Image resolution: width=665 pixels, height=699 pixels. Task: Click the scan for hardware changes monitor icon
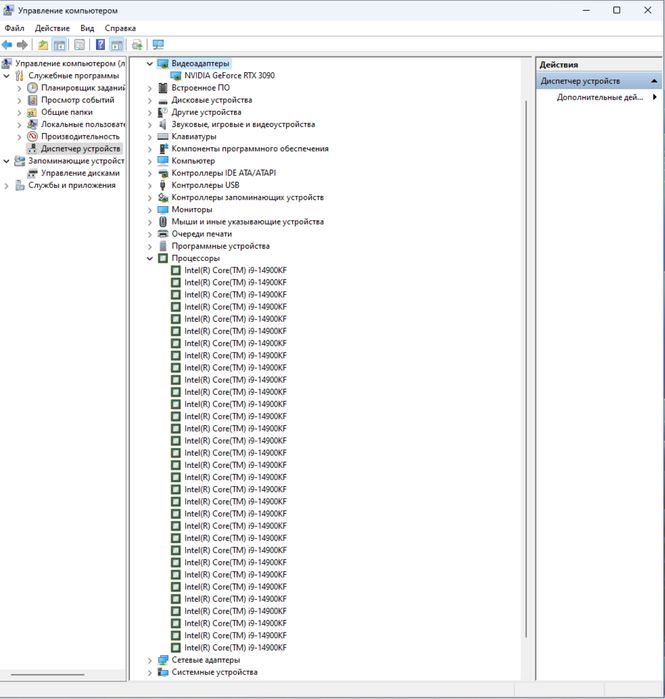pyautogui.click(x=158, y=45)
